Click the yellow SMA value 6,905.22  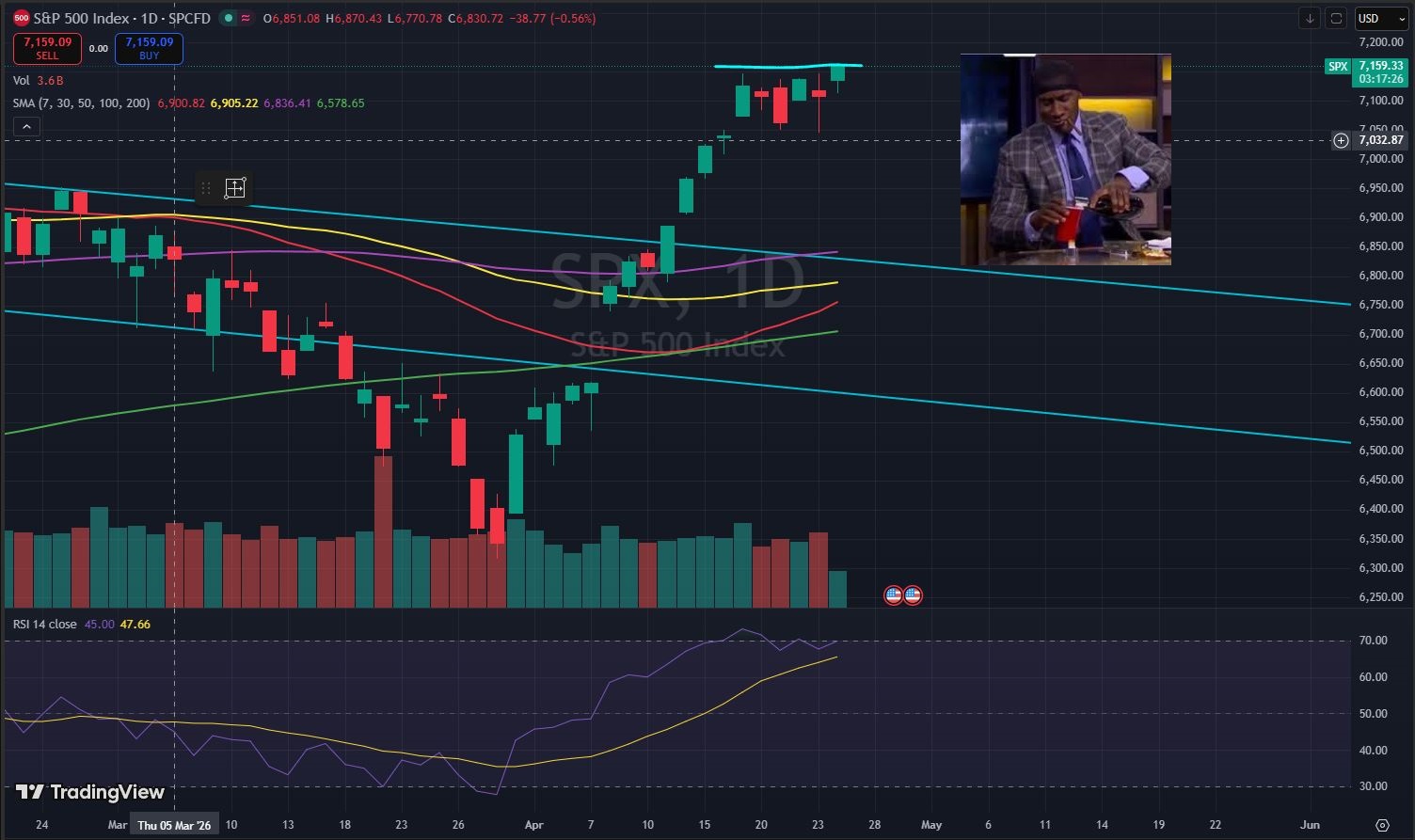tap(234, 103)
